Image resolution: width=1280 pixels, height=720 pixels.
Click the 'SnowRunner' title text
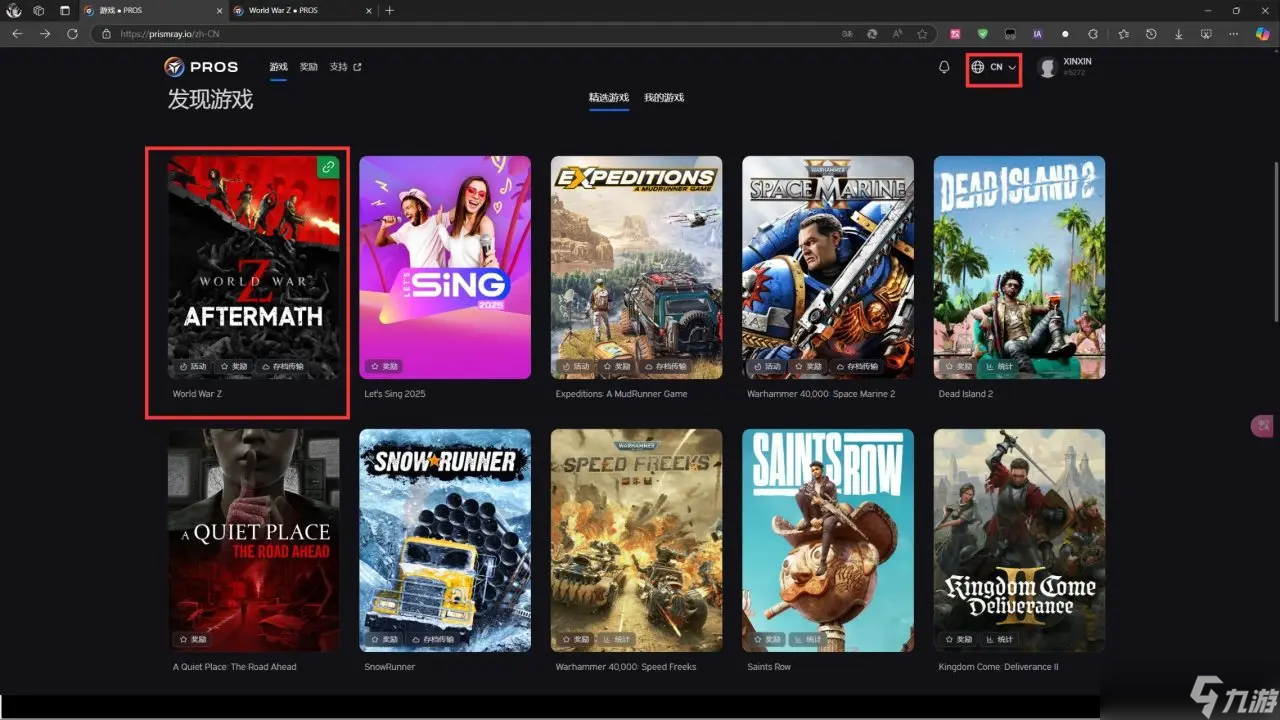tap(390, 667)
